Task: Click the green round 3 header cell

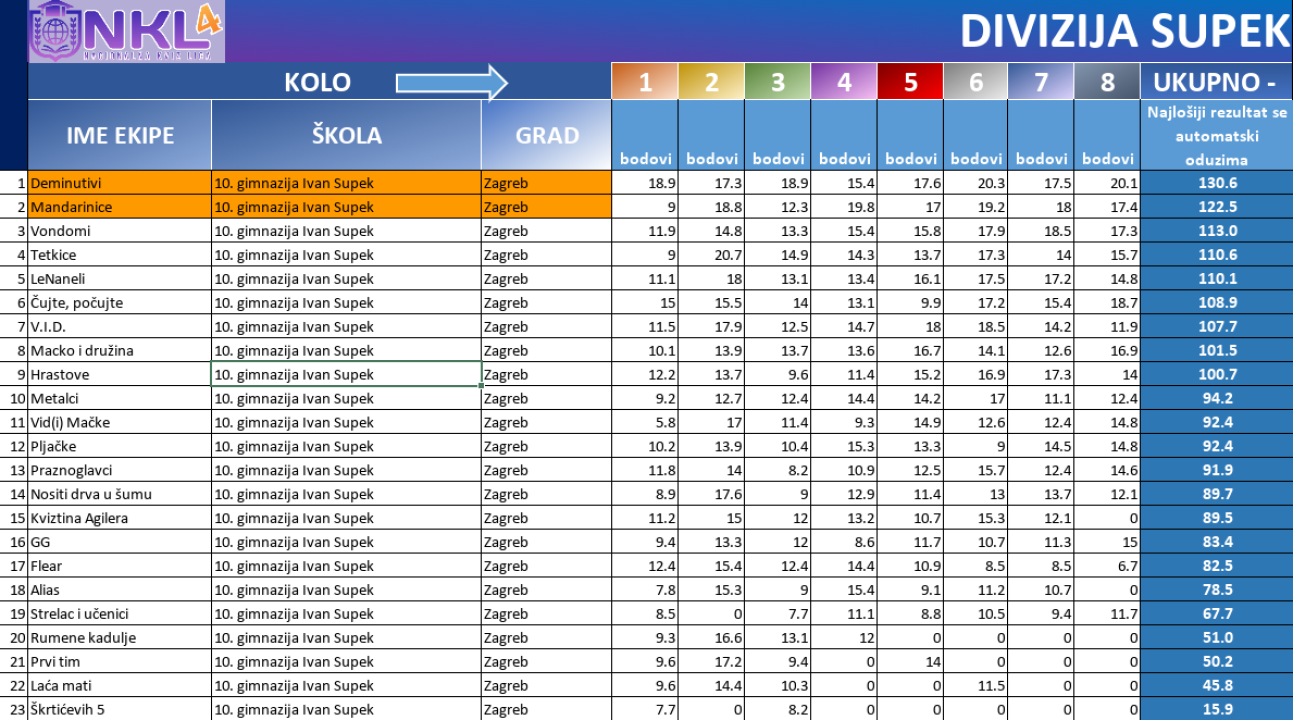Action: point(778,82)
